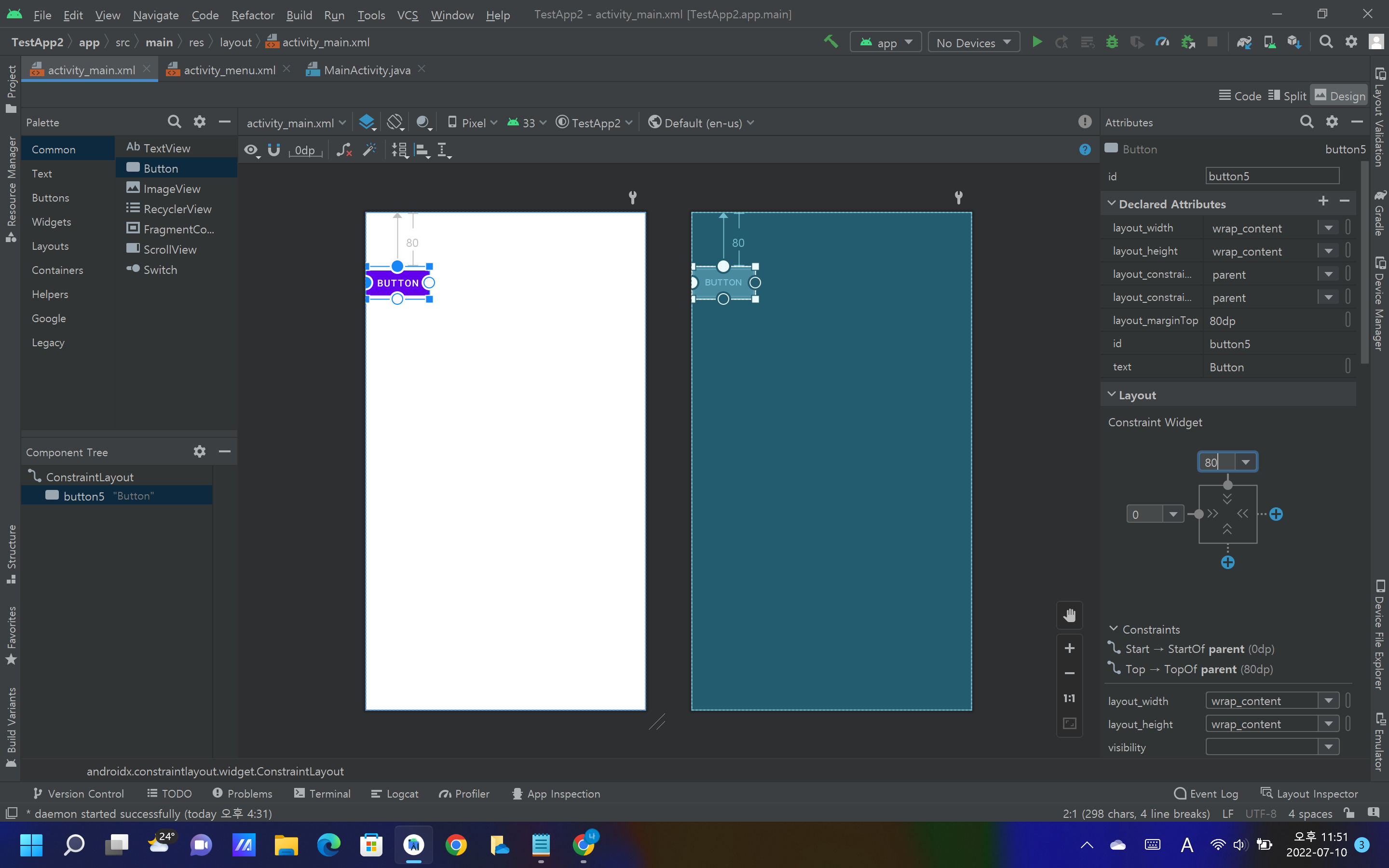Collapse the Declared Attributes section
1389x868 pixels.
pyautogui.click(x=1112, y=204)
